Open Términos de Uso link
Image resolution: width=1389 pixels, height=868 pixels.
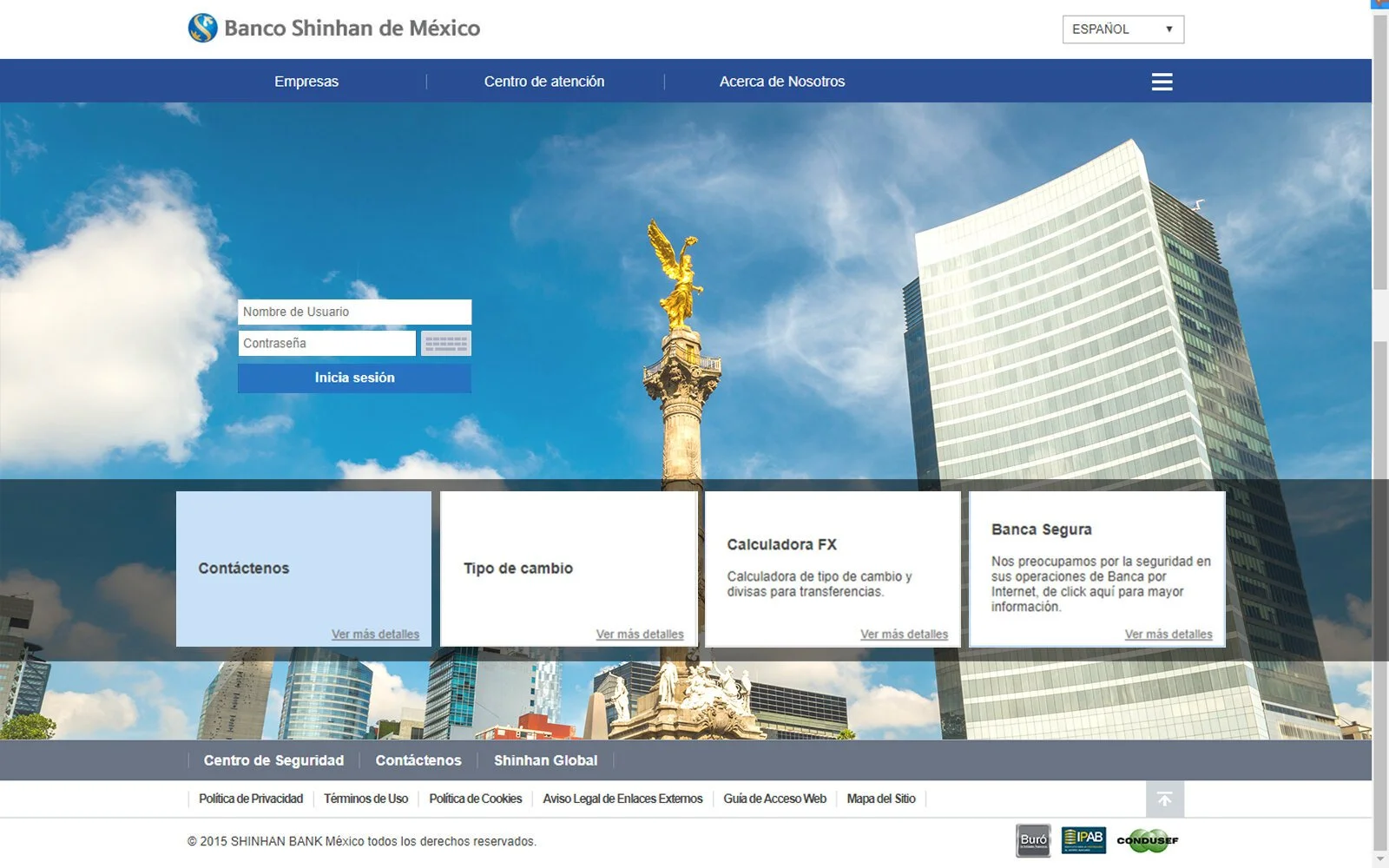(365, 799)
